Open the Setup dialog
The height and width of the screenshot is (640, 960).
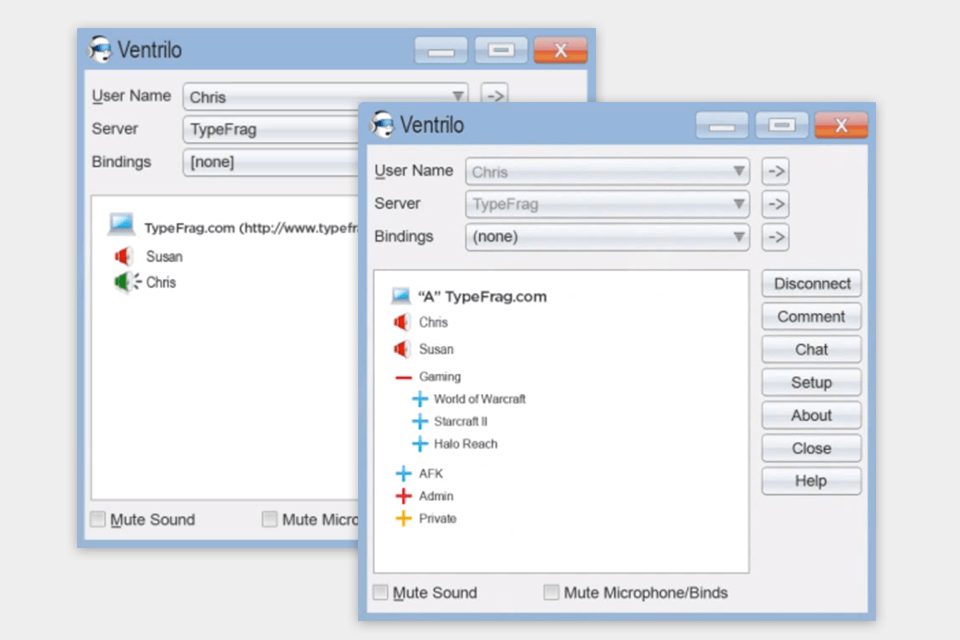tap(811, 383)
